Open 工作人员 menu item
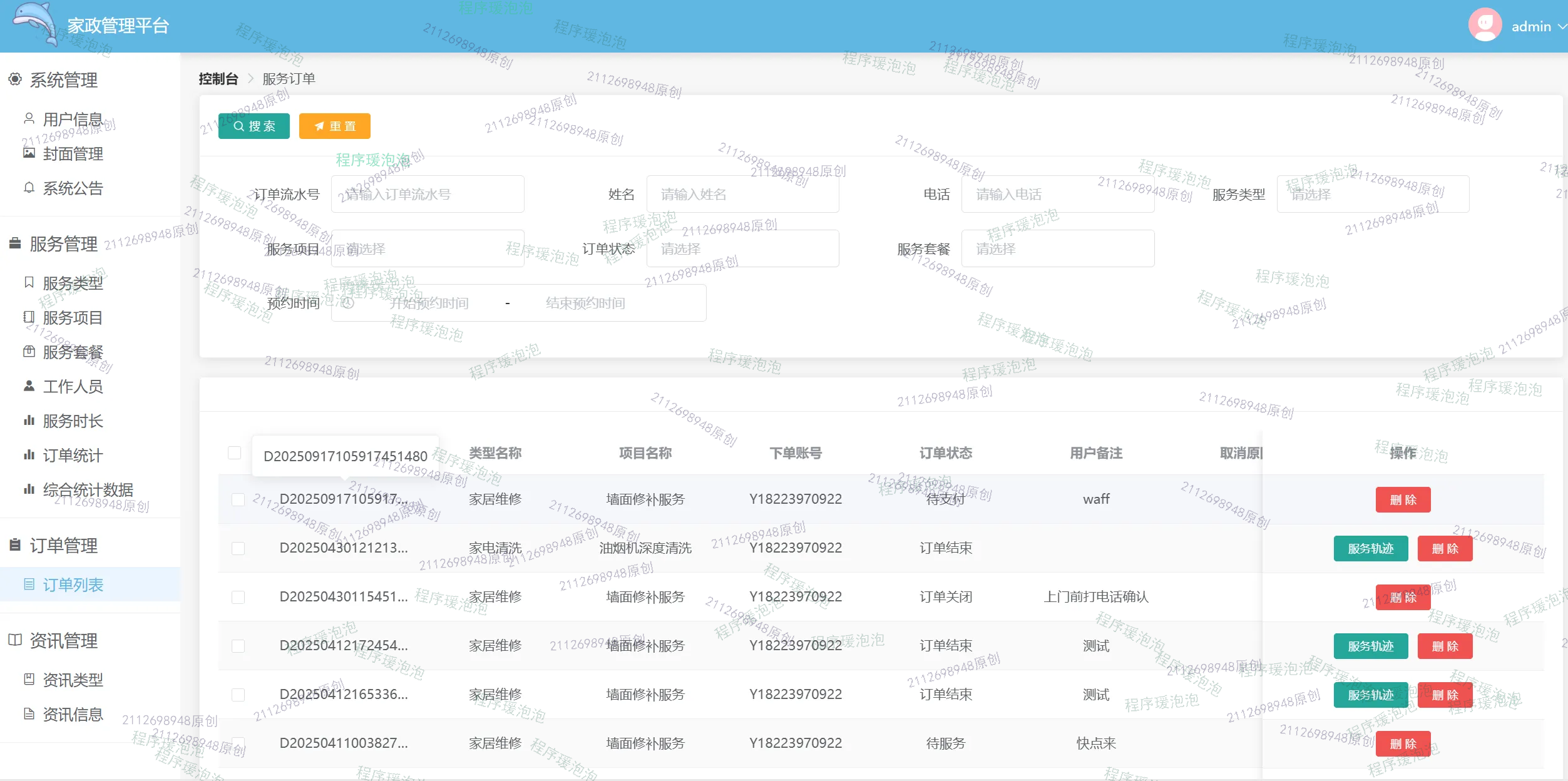 click(x=73, y=386)
